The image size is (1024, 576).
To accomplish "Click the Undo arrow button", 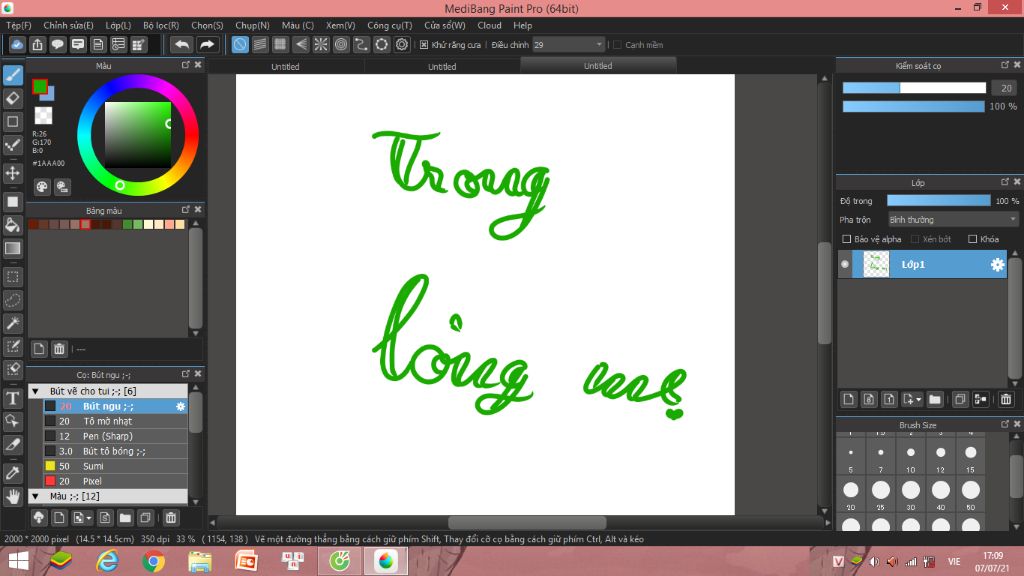I will click(x=182, y=44).
